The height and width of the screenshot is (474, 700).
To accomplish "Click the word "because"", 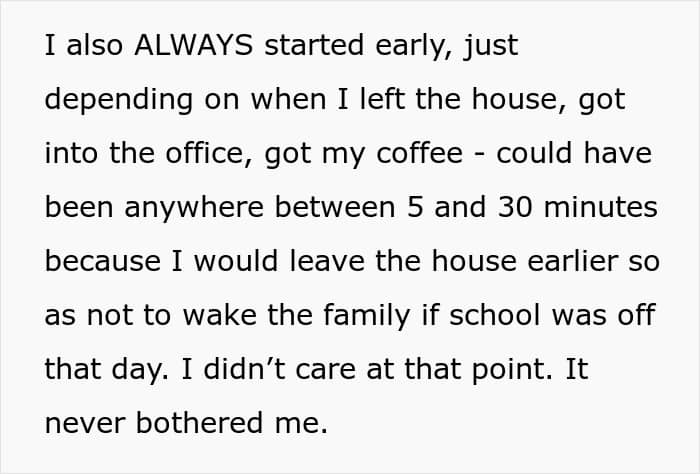I will [103, 261].
